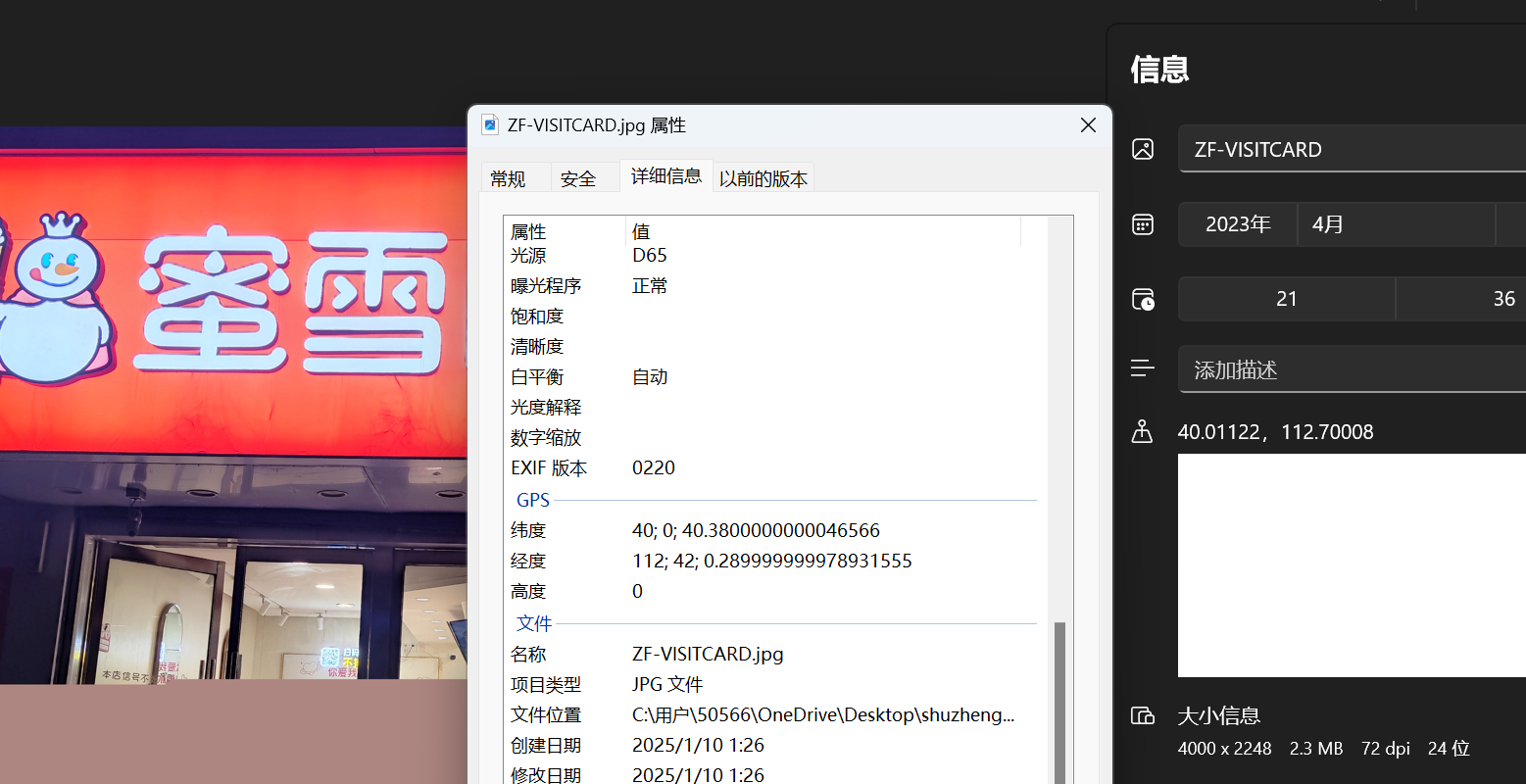
Task: Click the 72 dpi resolution text
Action: [1386, 749]
